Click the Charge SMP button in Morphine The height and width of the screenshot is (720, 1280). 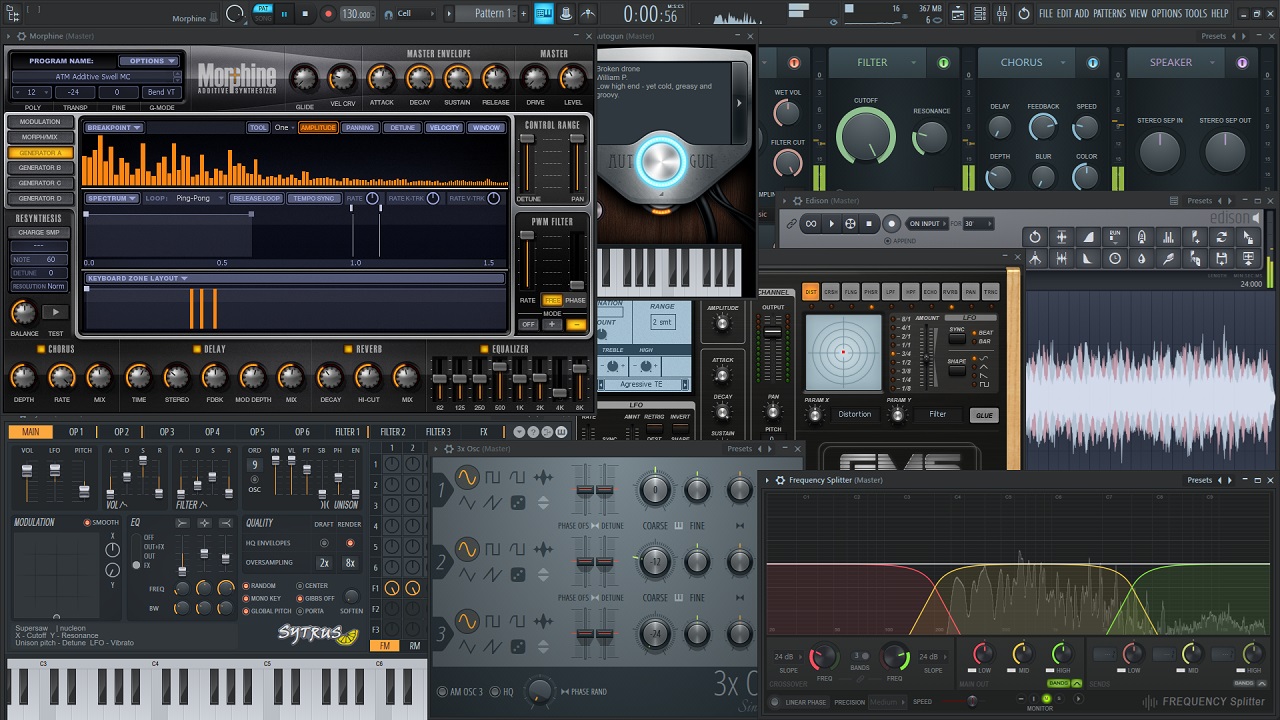tap(39, 233)
